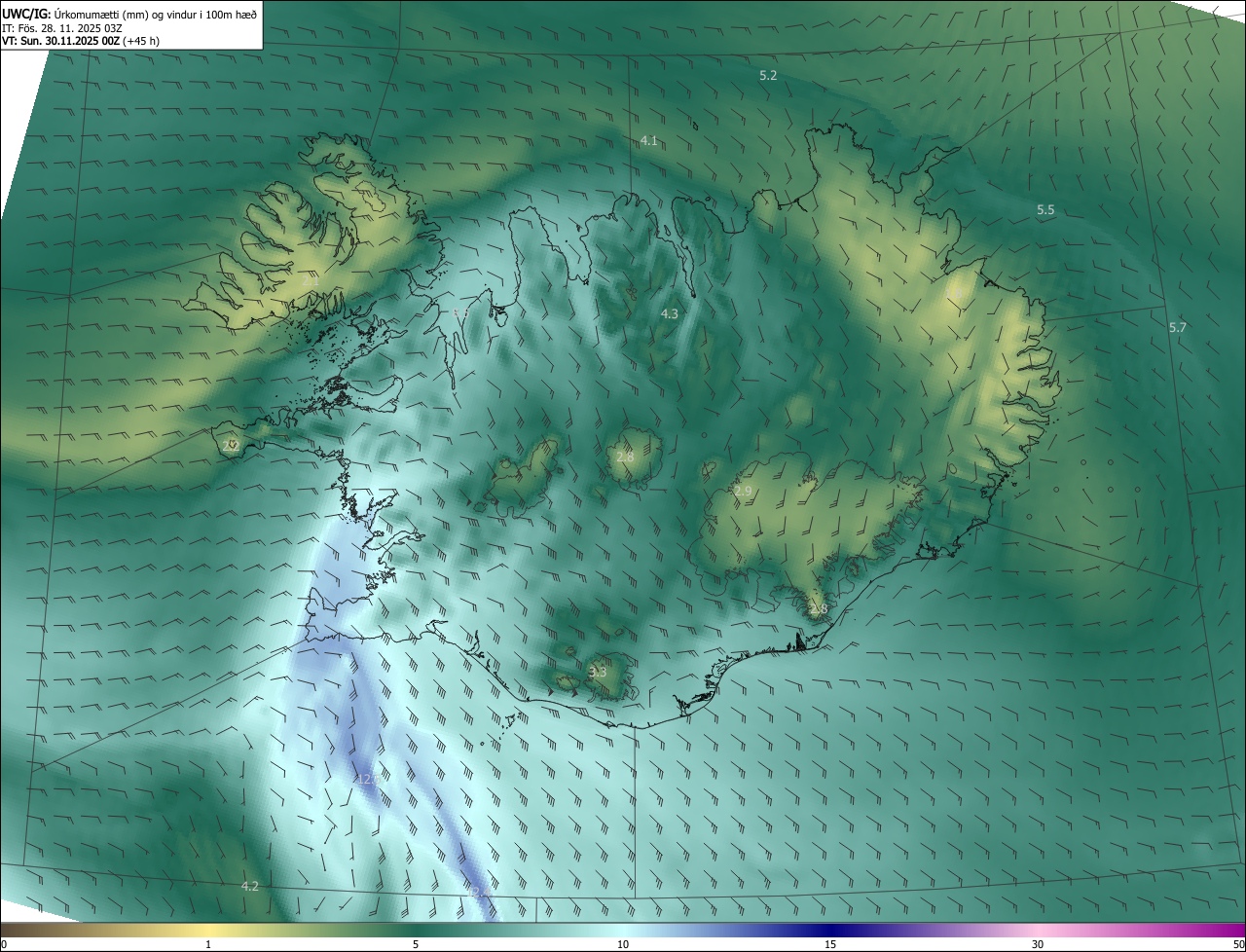
Task: Select the 2.2 value label on the western peninsula tip
Action: point(231,446)
